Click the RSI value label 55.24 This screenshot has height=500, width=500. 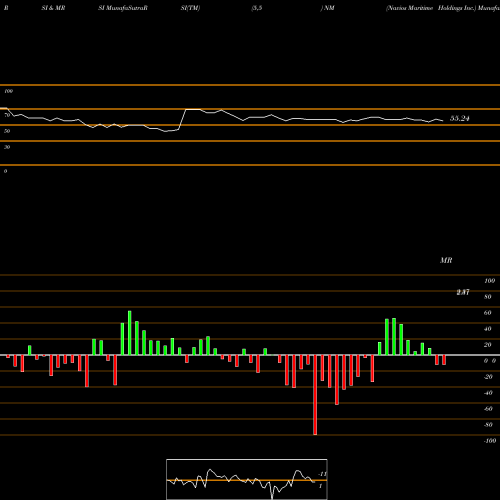460,118
